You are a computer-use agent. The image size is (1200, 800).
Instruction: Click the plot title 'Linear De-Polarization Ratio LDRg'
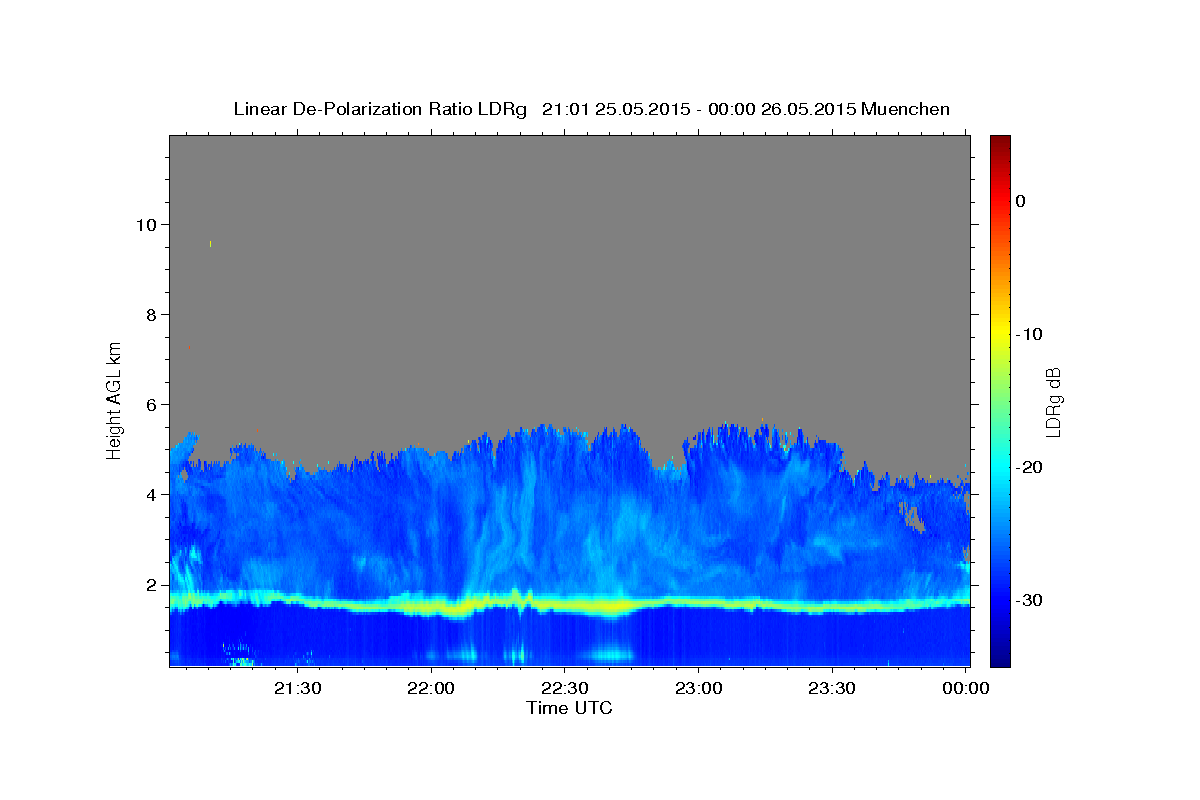(380, 109)
